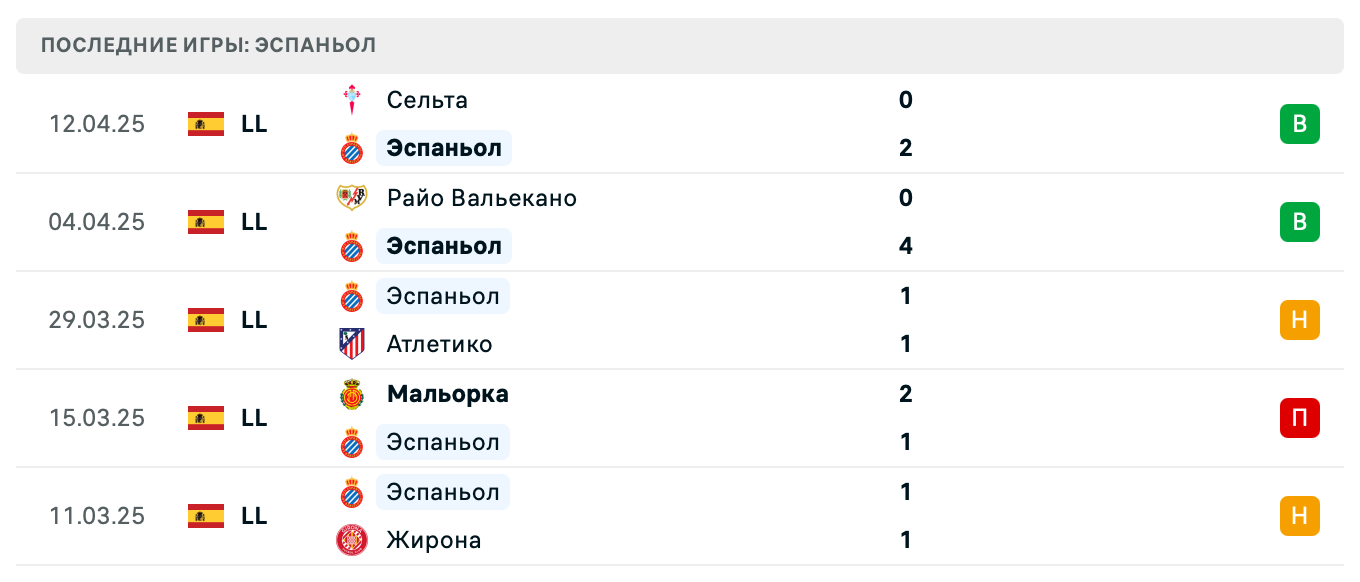The width and height of the screenshot is (1360, 582).
Task: Click red loss badge for Mallorca match
Action: point(1299,418)
